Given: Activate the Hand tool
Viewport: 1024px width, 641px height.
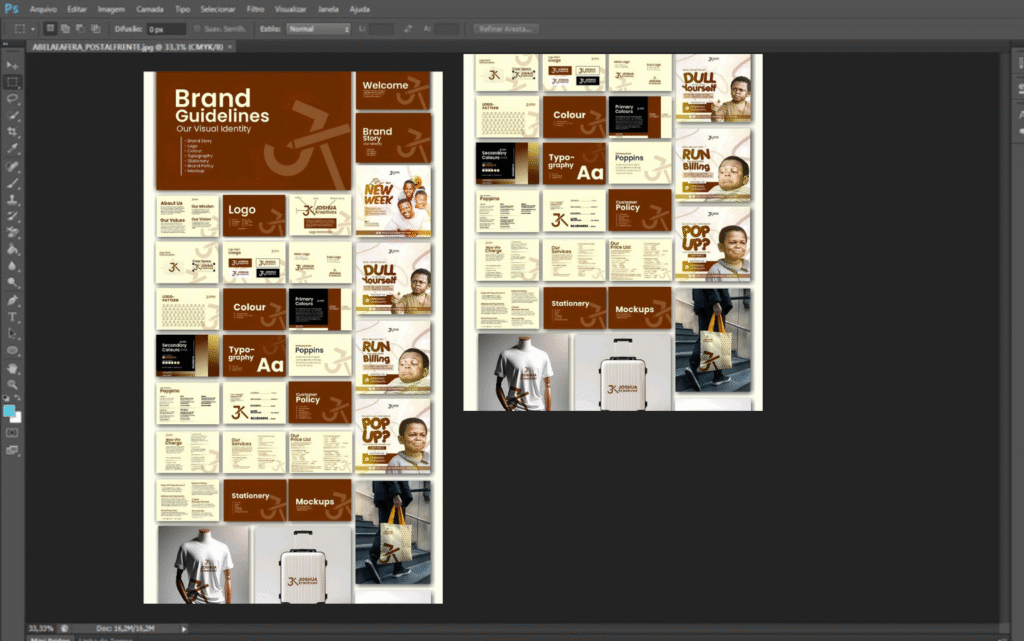Looking at the screenshot, I should [13, 367].
